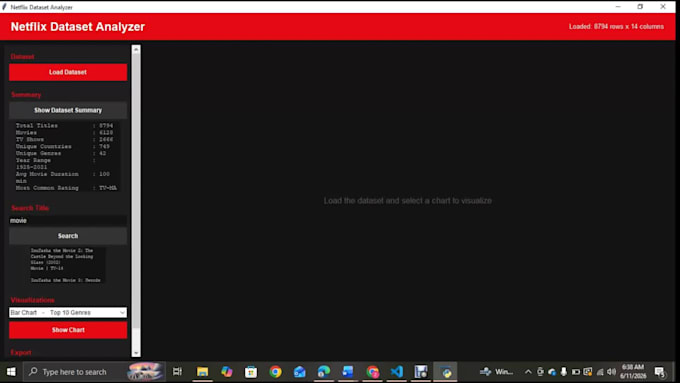Screen dimensions: 680x383
Task: Click the sidebar scrollbar up arrow
Action: pos(136,50)
